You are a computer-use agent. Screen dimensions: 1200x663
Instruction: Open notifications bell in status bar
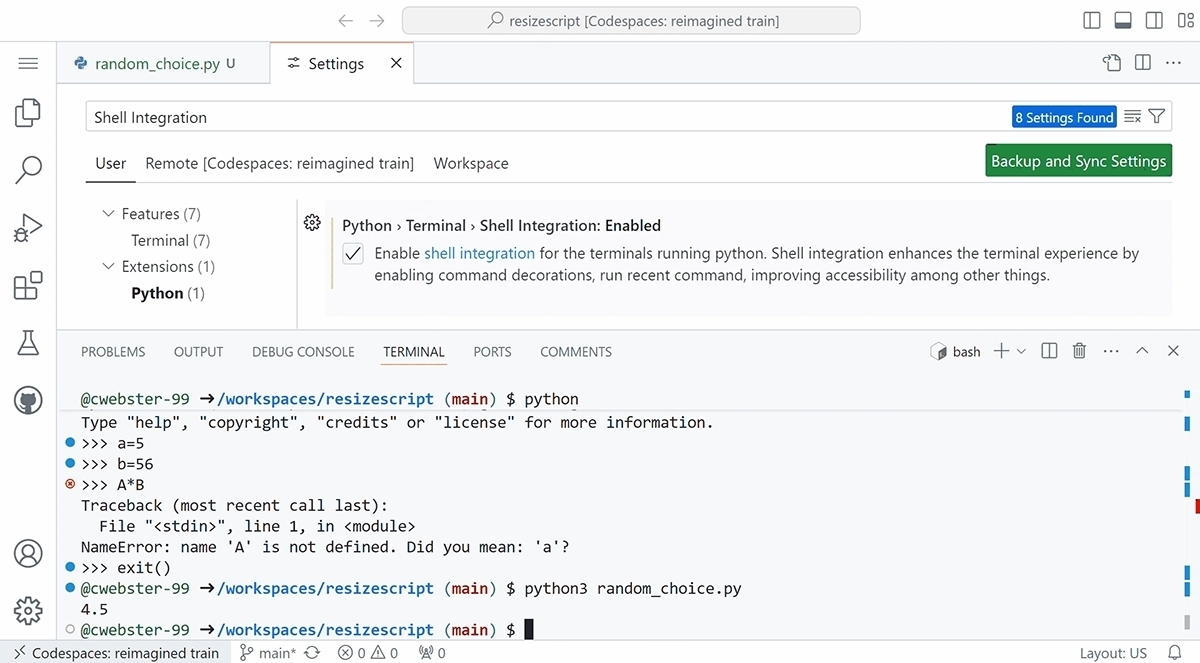tap(1175, 653)
